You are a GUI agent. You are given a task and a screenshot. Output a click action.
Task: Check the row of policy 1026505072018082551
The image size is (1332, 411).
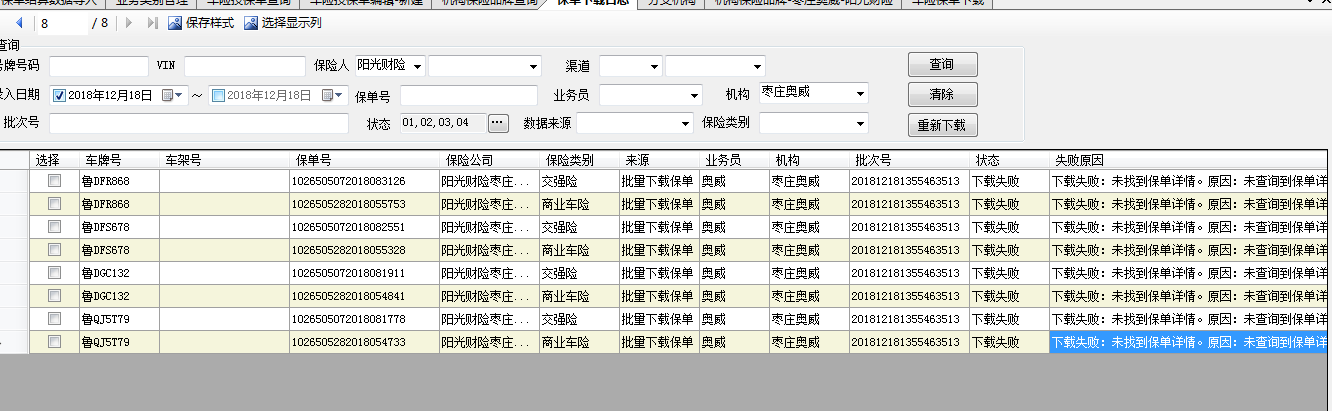55,227
